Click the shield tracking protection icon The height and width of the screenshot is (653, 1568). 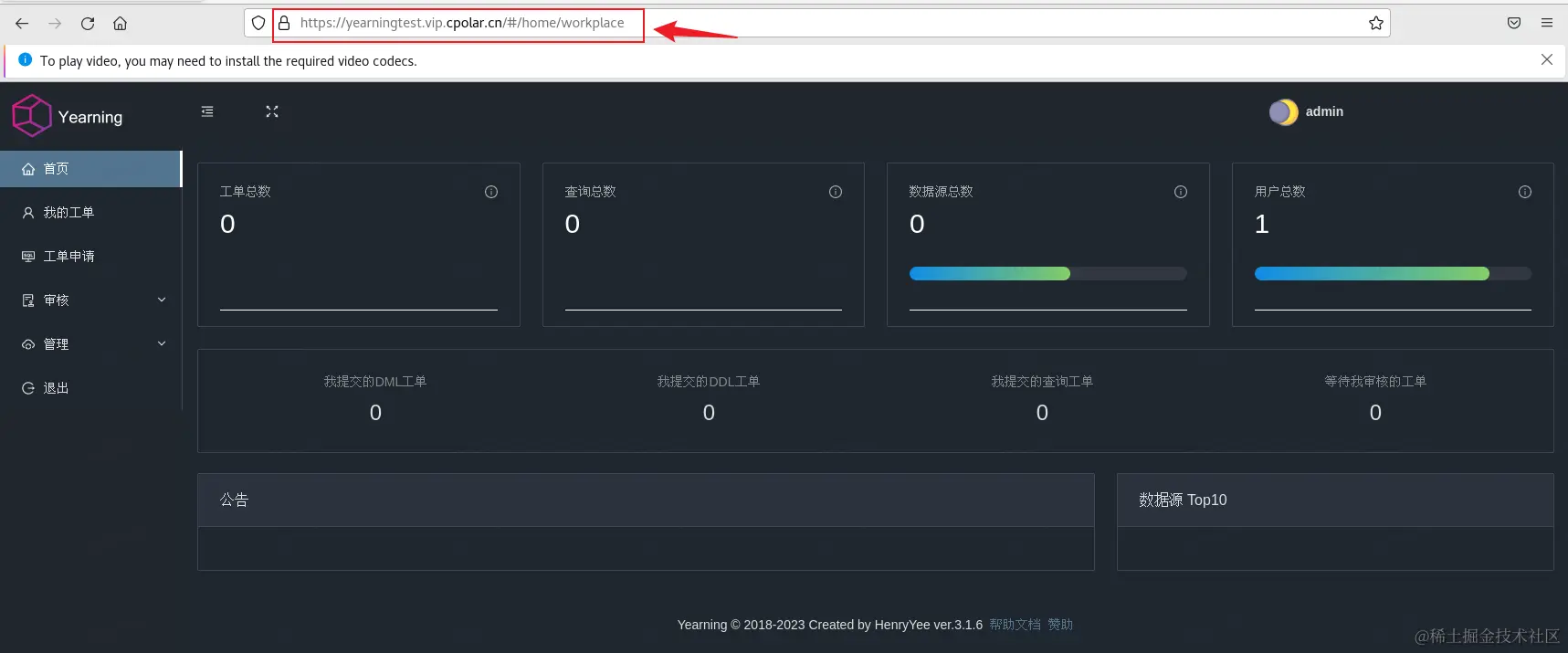coord(258,23)
